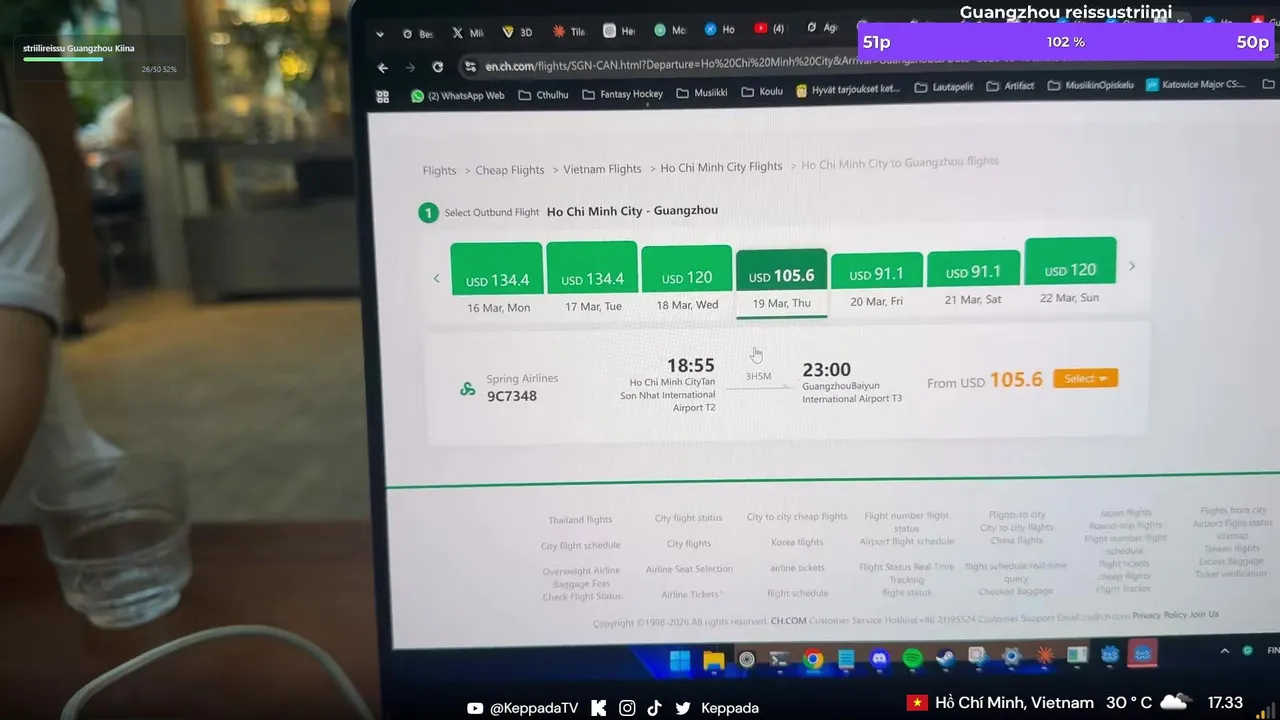Open the WhatsApp Web bookmark

click(x=457, y=96)
